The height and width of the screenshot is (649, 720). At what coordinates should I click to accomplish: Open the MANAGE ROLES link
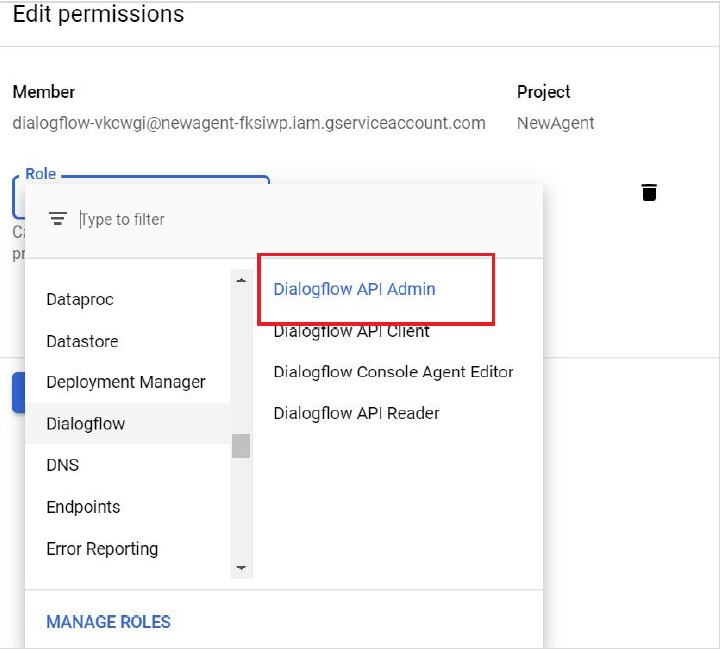coord(108,622)
